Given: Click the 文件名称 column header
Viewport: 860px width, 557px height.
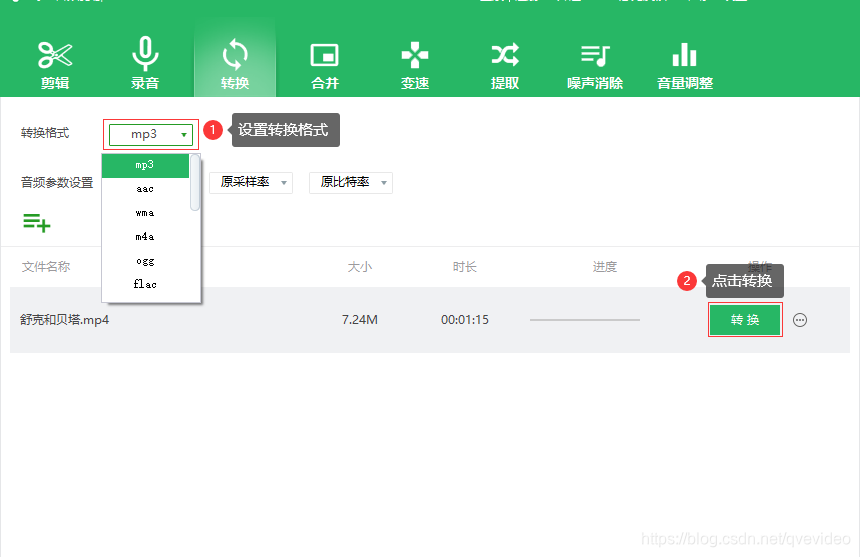Looking at the screenshot, I should tap(46, 267).
